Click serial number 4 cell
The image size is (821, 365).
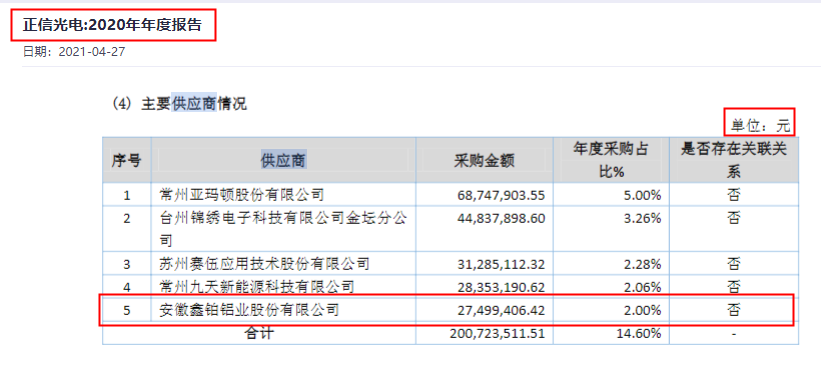pyautogui.click(x=126, y=287)
